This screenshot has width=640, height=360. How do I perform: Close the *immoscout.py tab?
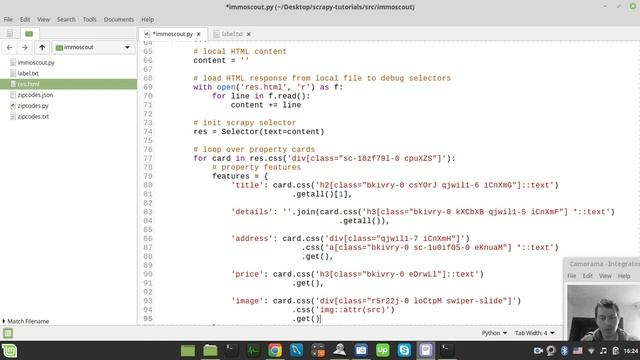(x=199, y=34)
